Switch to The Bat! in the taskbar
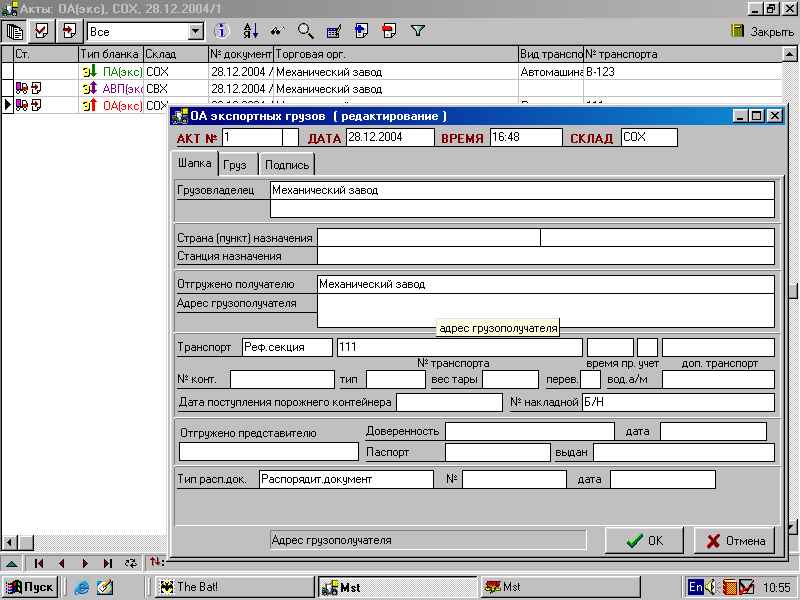This screenshot has height=600, width=800. pos(235,587)
